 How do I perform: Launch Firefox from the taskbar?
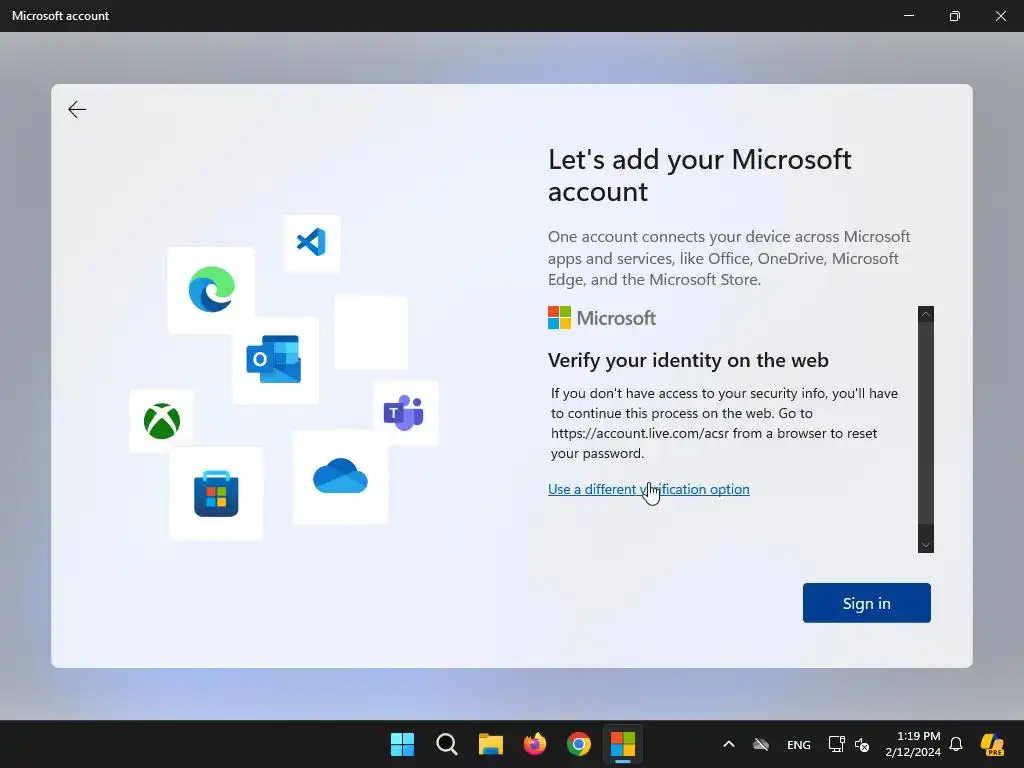[535, 744]
